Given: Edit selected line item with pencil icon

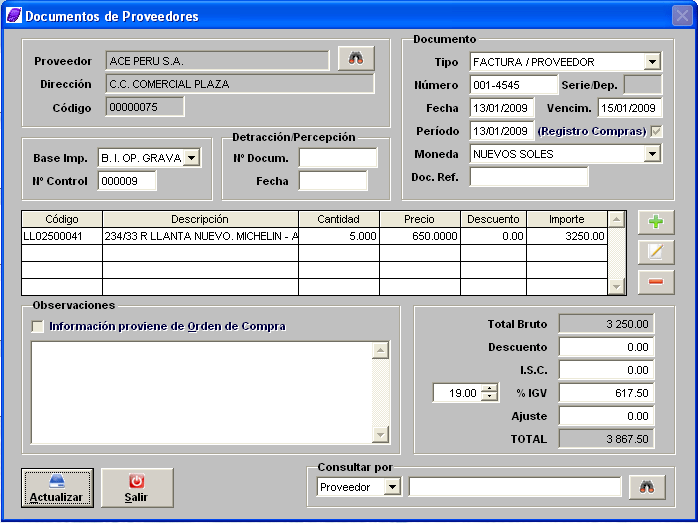Looking at the screenshot, I should click(656, 252).
